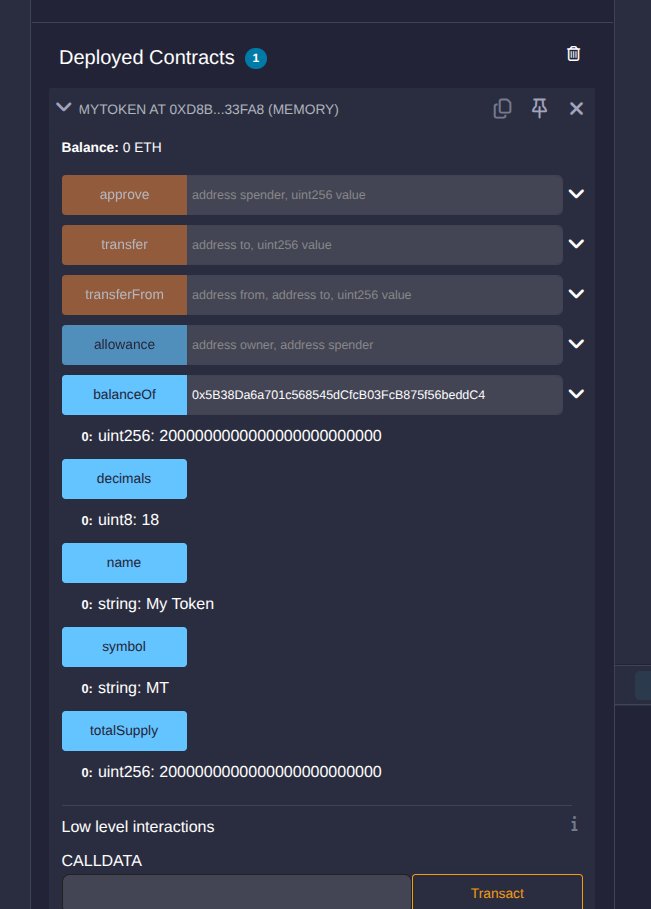Focus the approve spender and value input

pos(374,195)
